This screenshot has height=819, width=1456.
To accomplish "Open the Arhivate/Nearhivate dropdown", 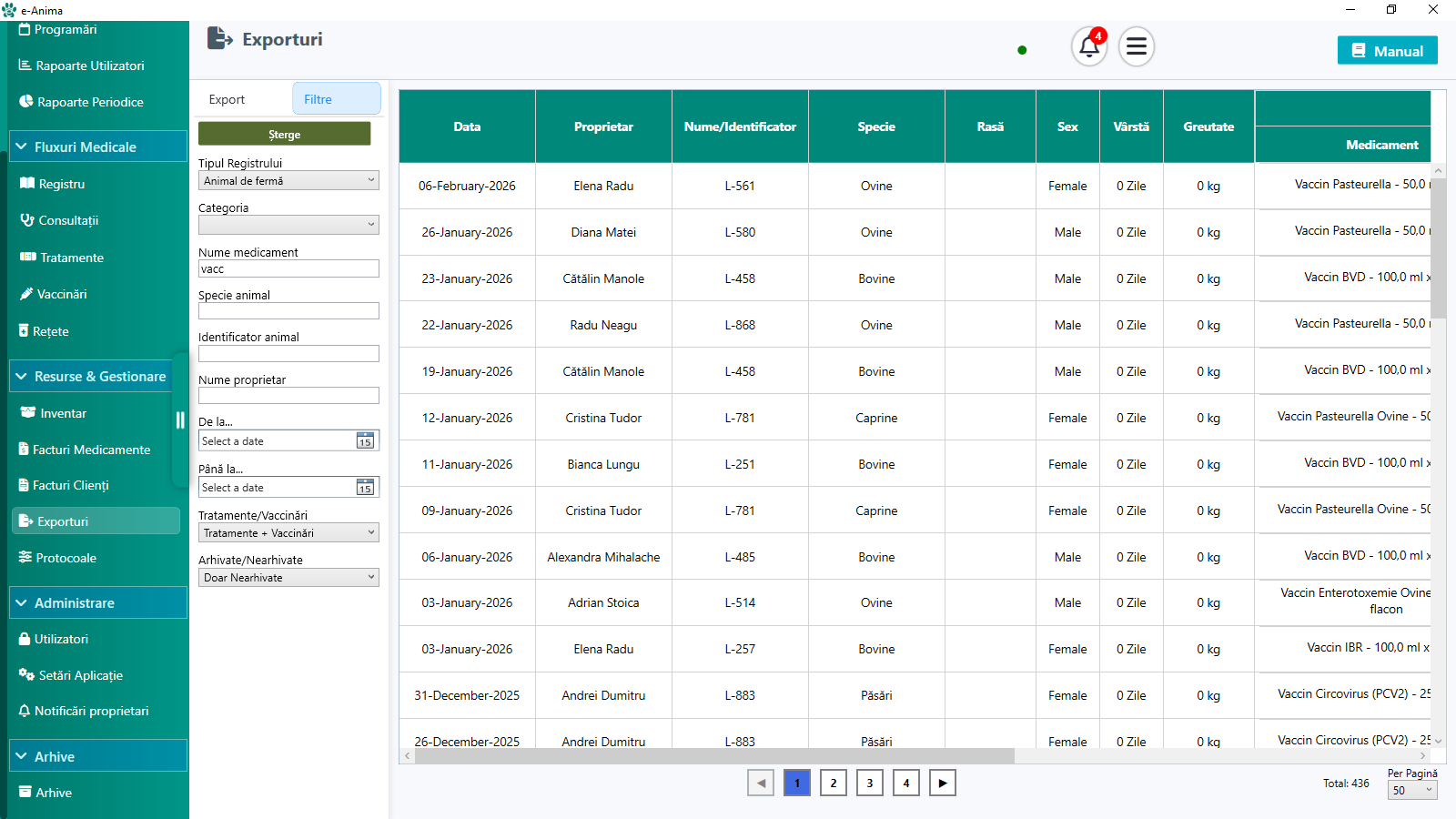I will pos(288,578).
